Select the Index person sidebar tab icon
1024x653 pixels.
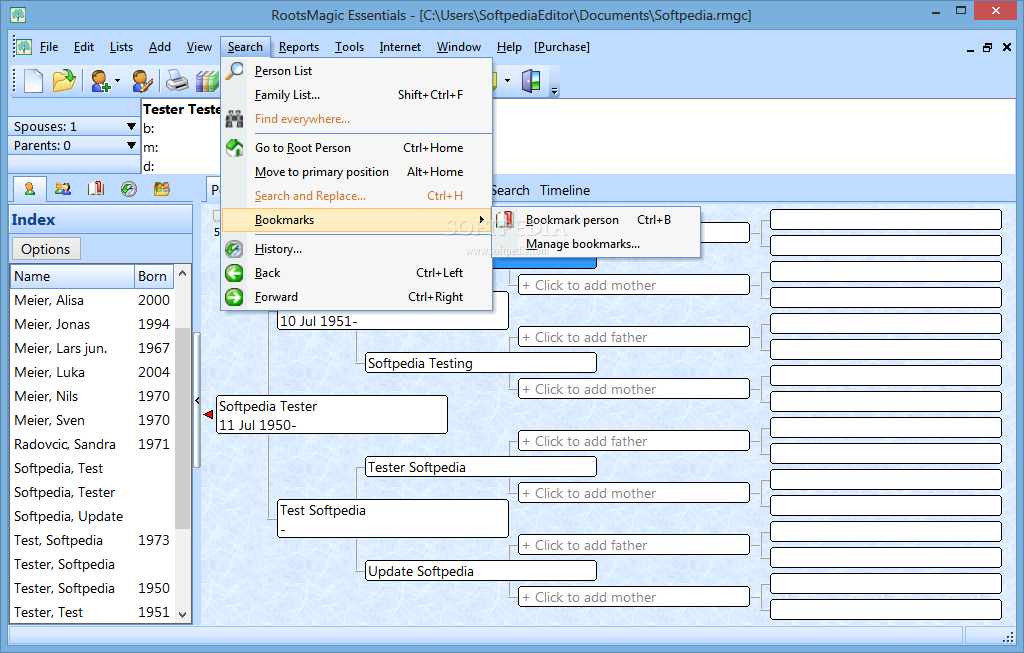click(29, 189)
